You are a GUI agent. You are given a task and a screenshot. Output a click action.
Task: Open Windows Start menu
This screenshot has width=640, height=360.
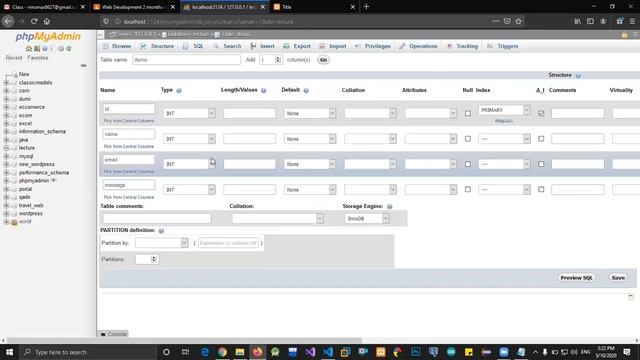[9, 352]
